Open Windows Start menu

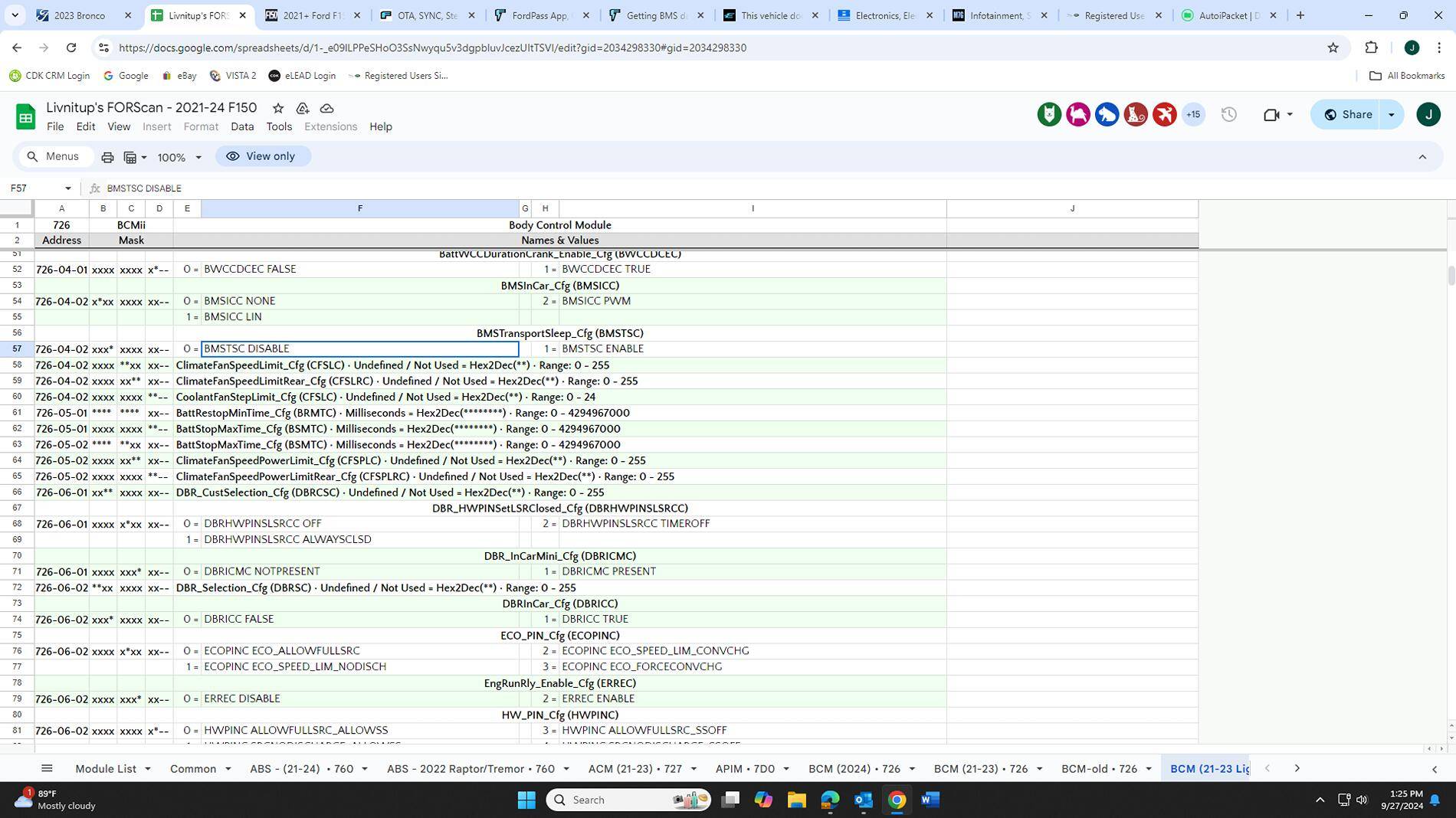point(526,800)
